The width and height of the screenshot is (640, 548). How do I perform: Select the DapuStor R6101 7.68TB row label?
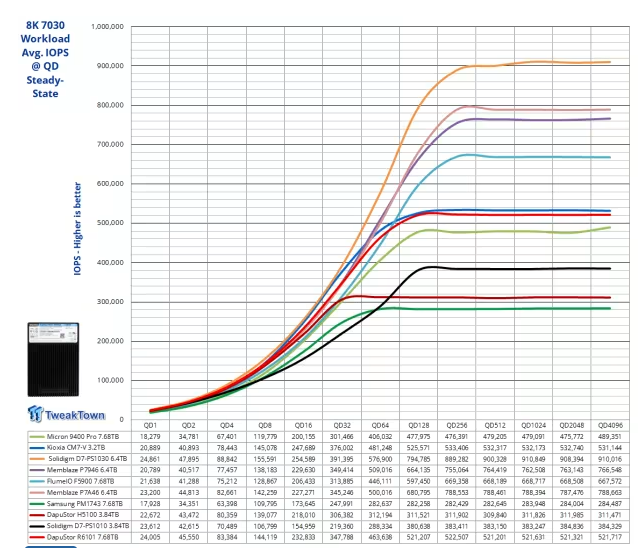tap(82, 537)
